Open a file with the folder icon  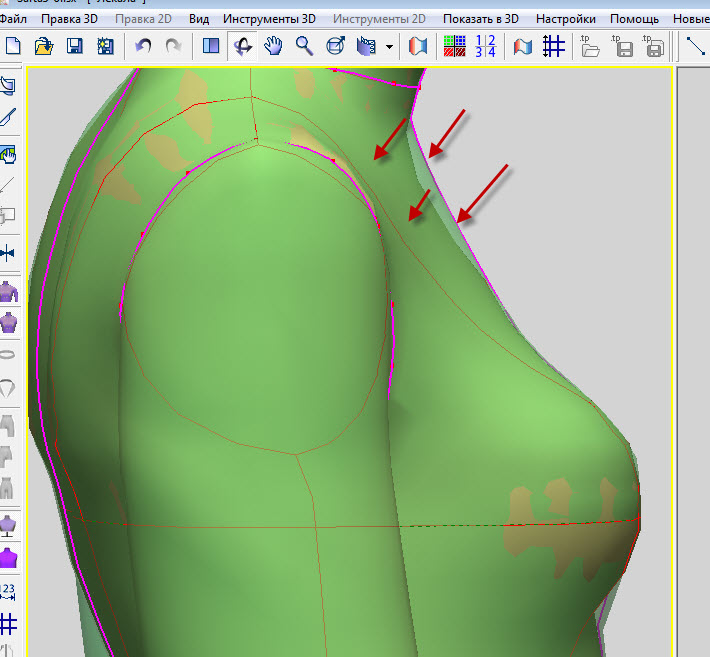point(43,45)
